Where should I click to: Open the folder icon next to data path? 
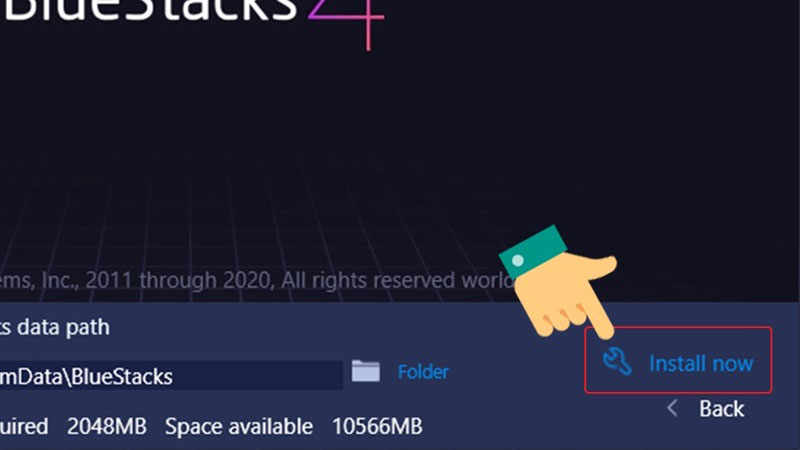(x=366, y=371)
